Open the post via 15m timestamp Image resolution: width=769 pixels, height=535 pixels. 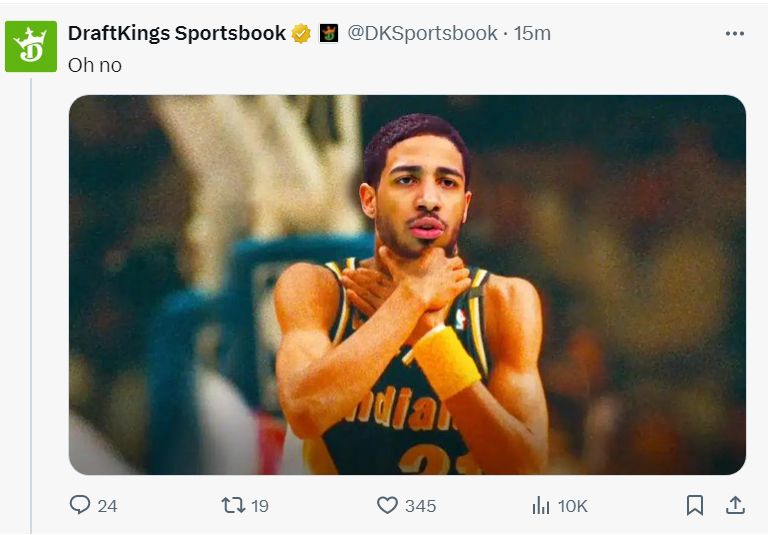(x=532, y=33)
